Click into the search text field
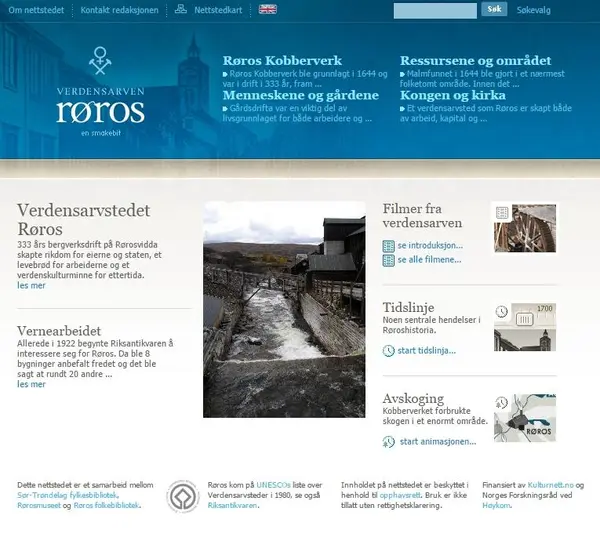Image resolution: width=600 pixels, height=540 pixels. click(x=435, y=10)
